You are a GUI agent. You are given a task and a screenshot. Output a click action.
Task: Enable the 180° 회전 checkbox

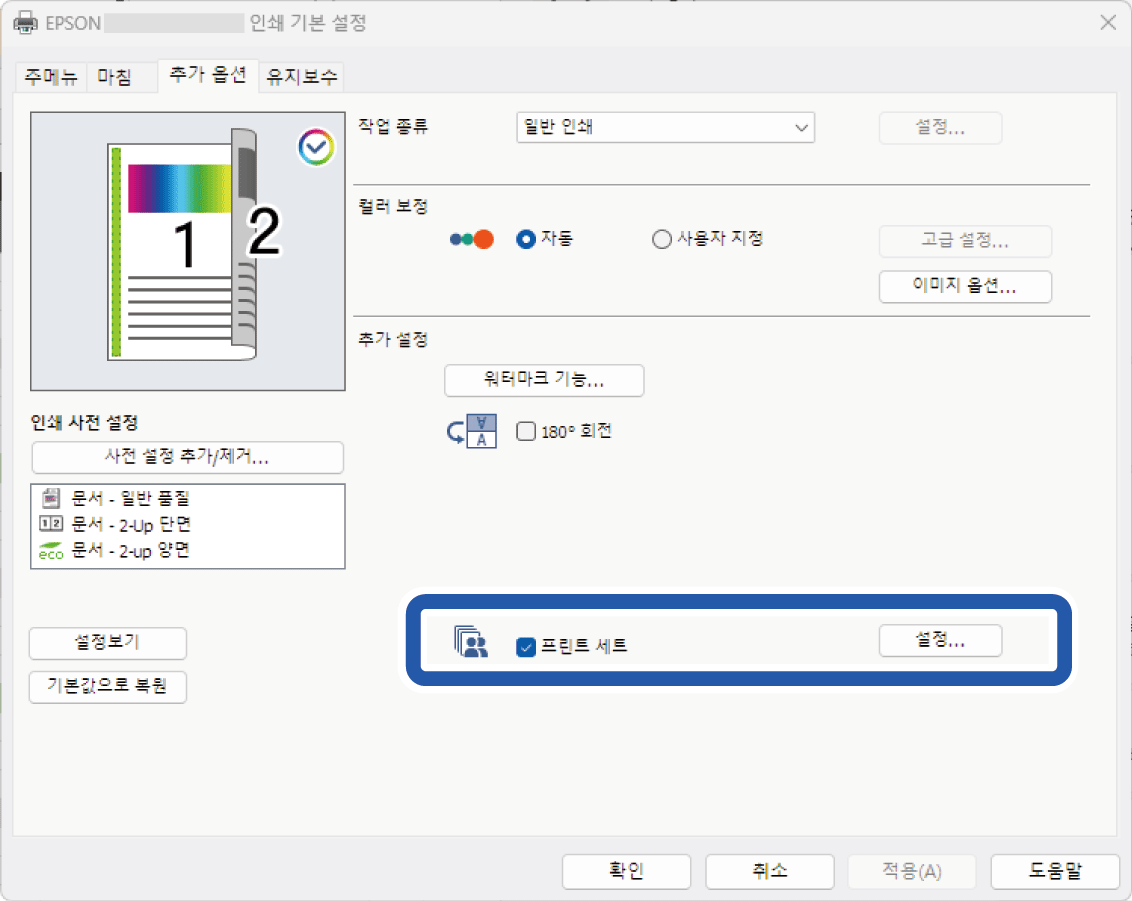coord(526,432)
